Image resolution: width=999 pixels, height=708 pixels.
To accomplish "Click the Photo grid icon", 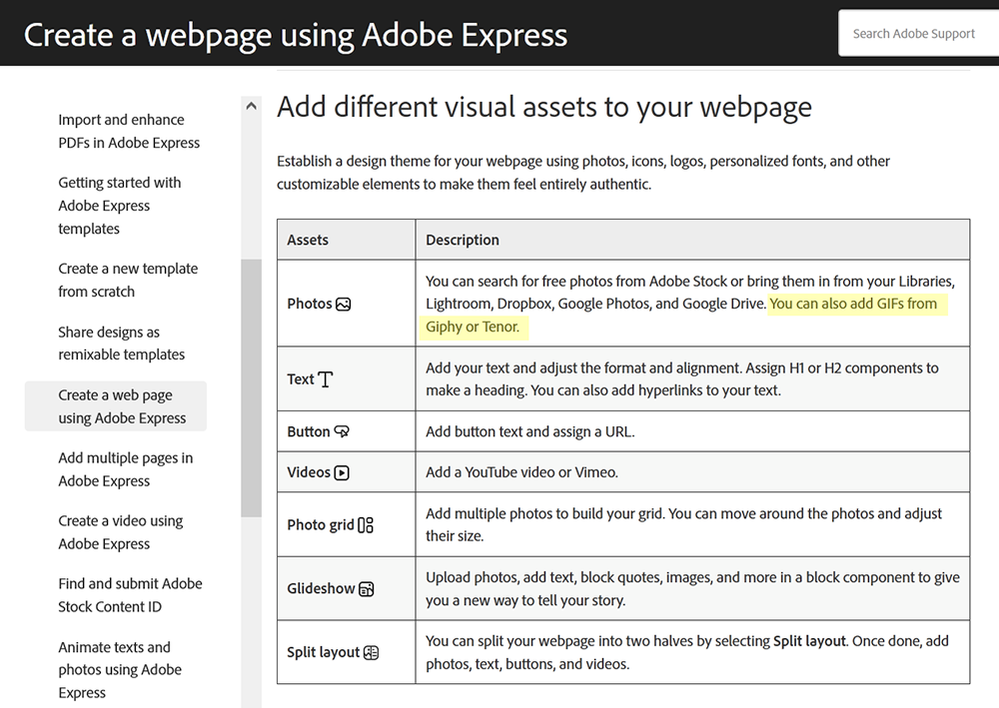I will [x=365, y=525].
